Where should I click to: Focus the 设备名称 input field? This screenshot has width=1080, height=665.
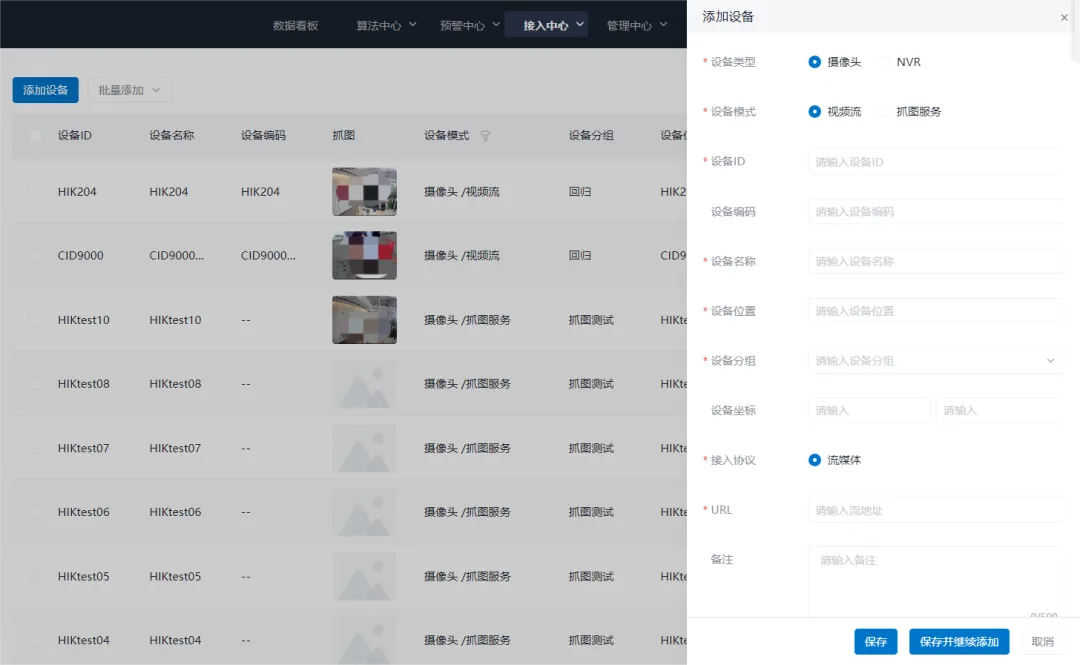pyautogui.click(x=935, y=261)
